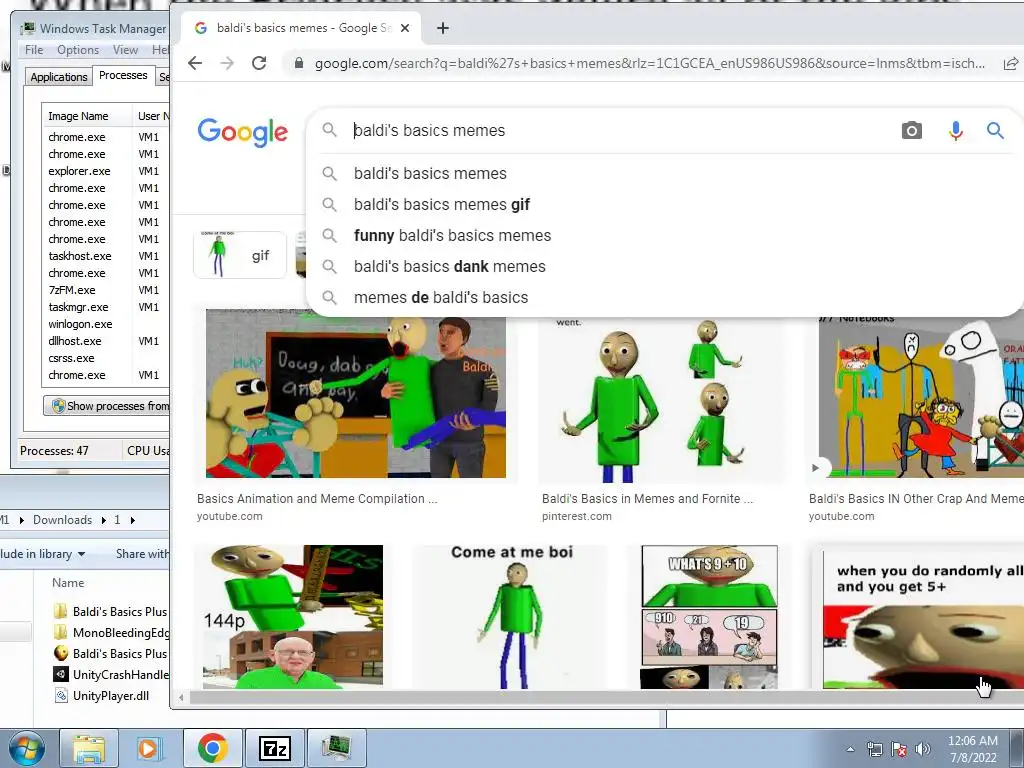Open the Windows Start orb
The height and width of the screenshot is (768, 1024).
tap(27, 748)
